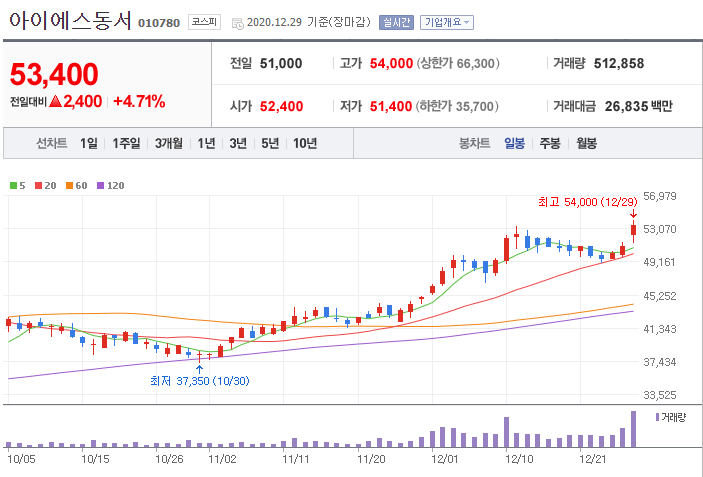The width and height of the screenshot is (703, 477).
Task: Click the previous close value 51,000
Action: coord(281,63)
